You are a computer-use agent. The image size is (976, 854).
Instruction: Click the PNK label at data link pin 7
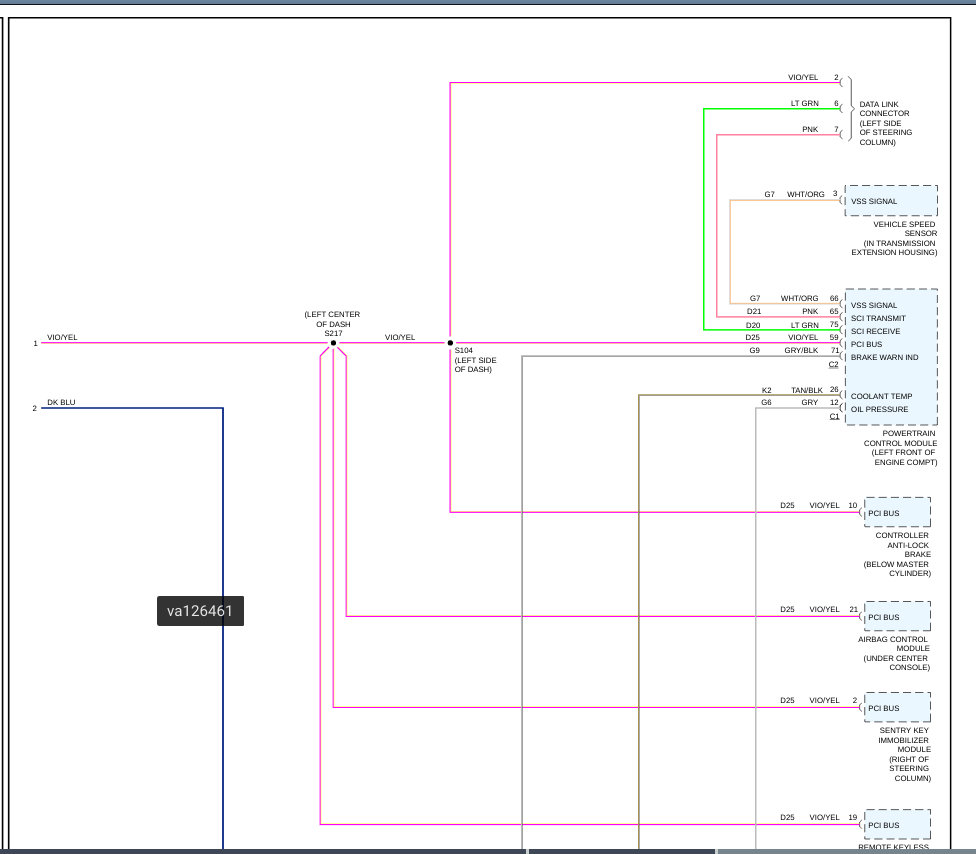tap(810, 129)
